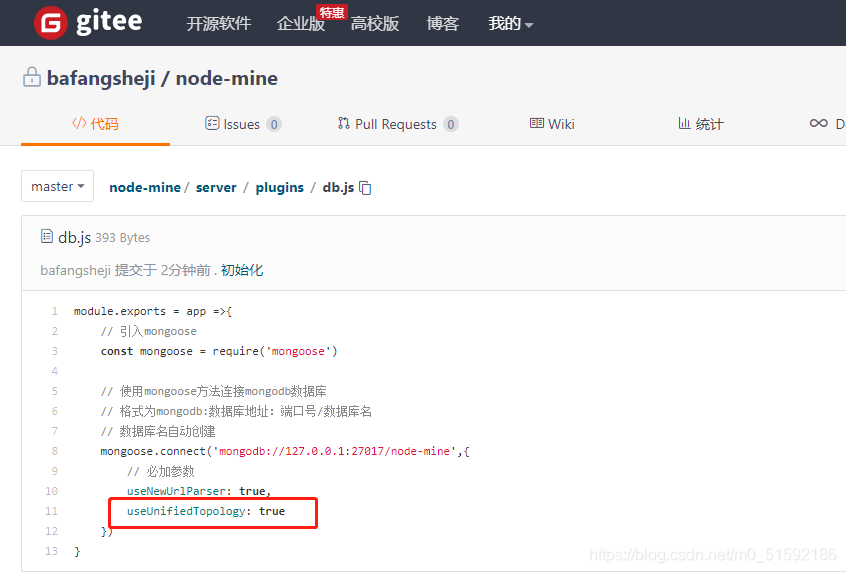
Task: Open the Wiki tab
Action: [552, 124]
